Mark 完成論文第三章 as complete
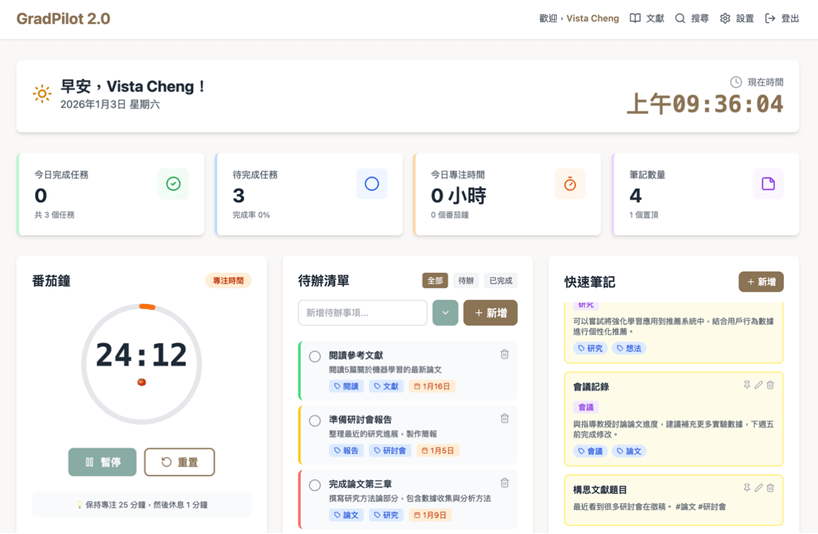818x534 pixels. (x=315, y=486)
